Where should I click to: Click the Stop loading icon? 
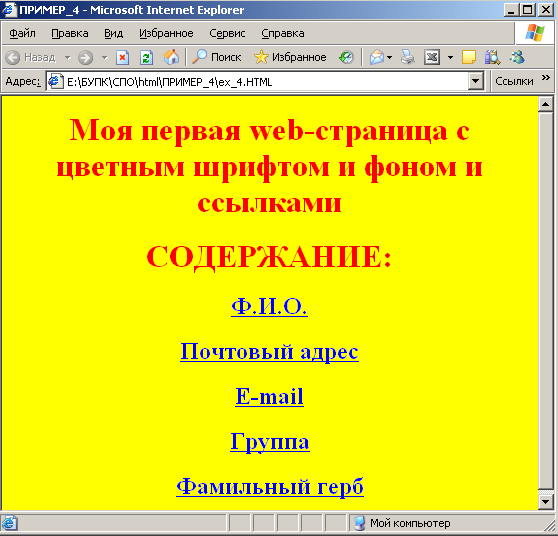[x=122, y=57]
